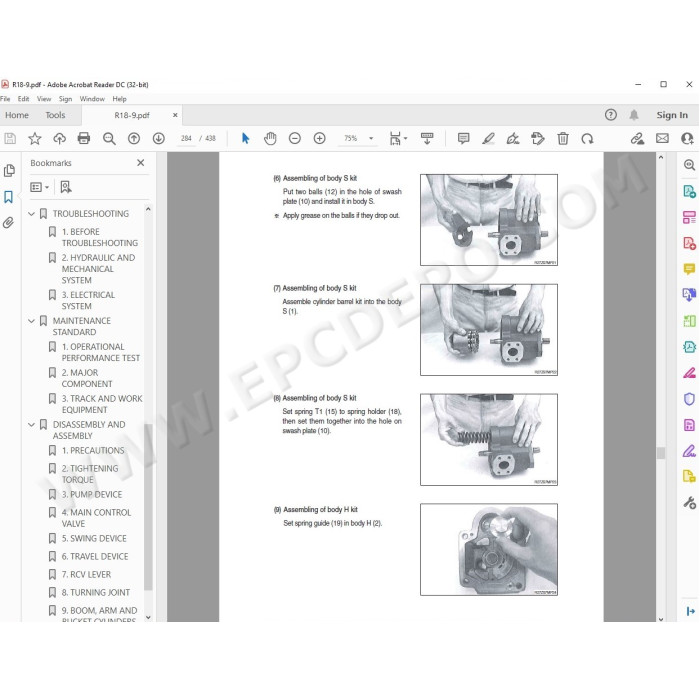Click the bookmarks panel scrollbar thumb
Viewport: 700px width, 700px height.
point(148,507)
